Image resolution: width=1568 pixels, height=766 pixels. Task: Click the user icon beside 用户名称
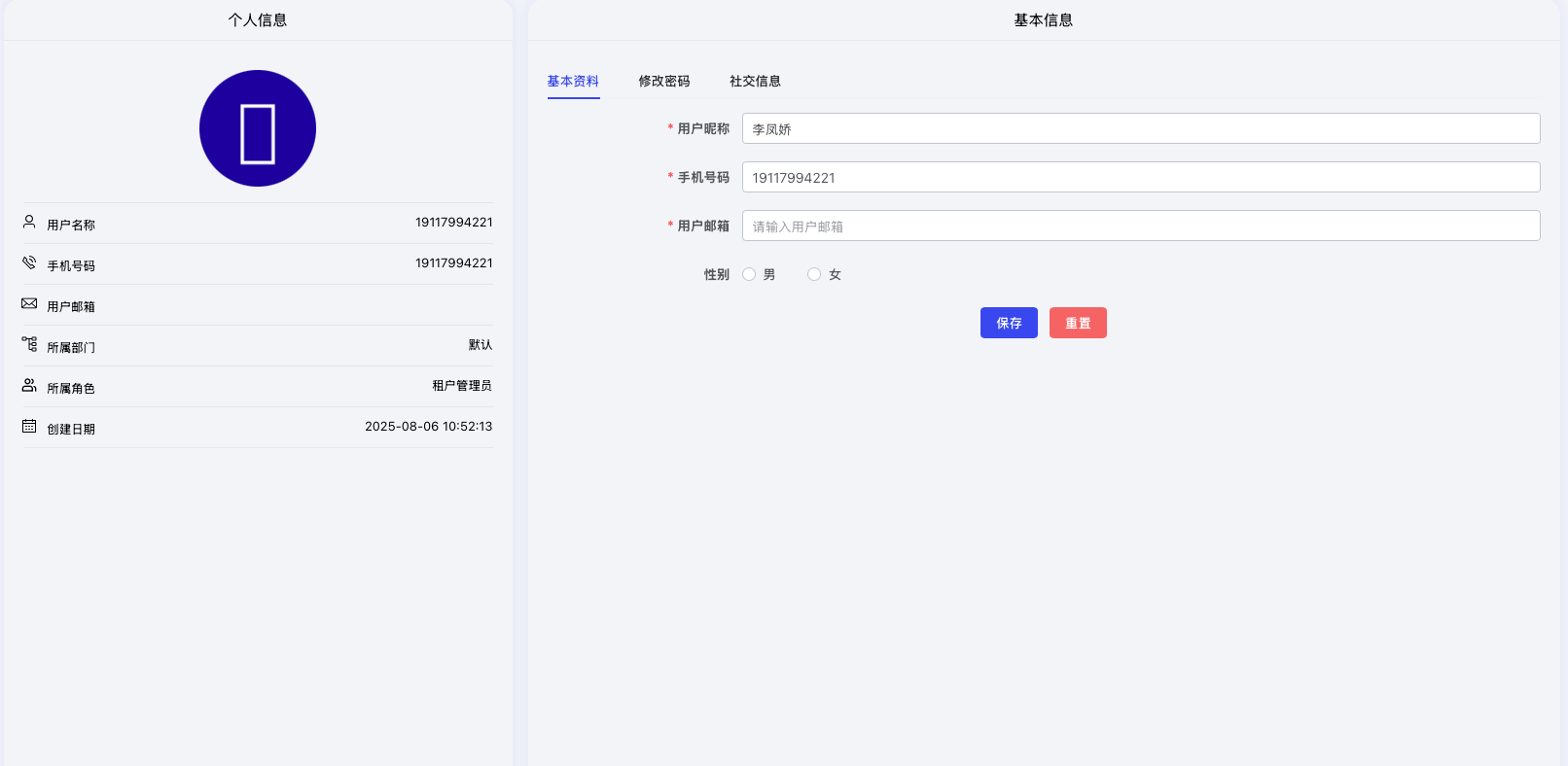point(29,222)
